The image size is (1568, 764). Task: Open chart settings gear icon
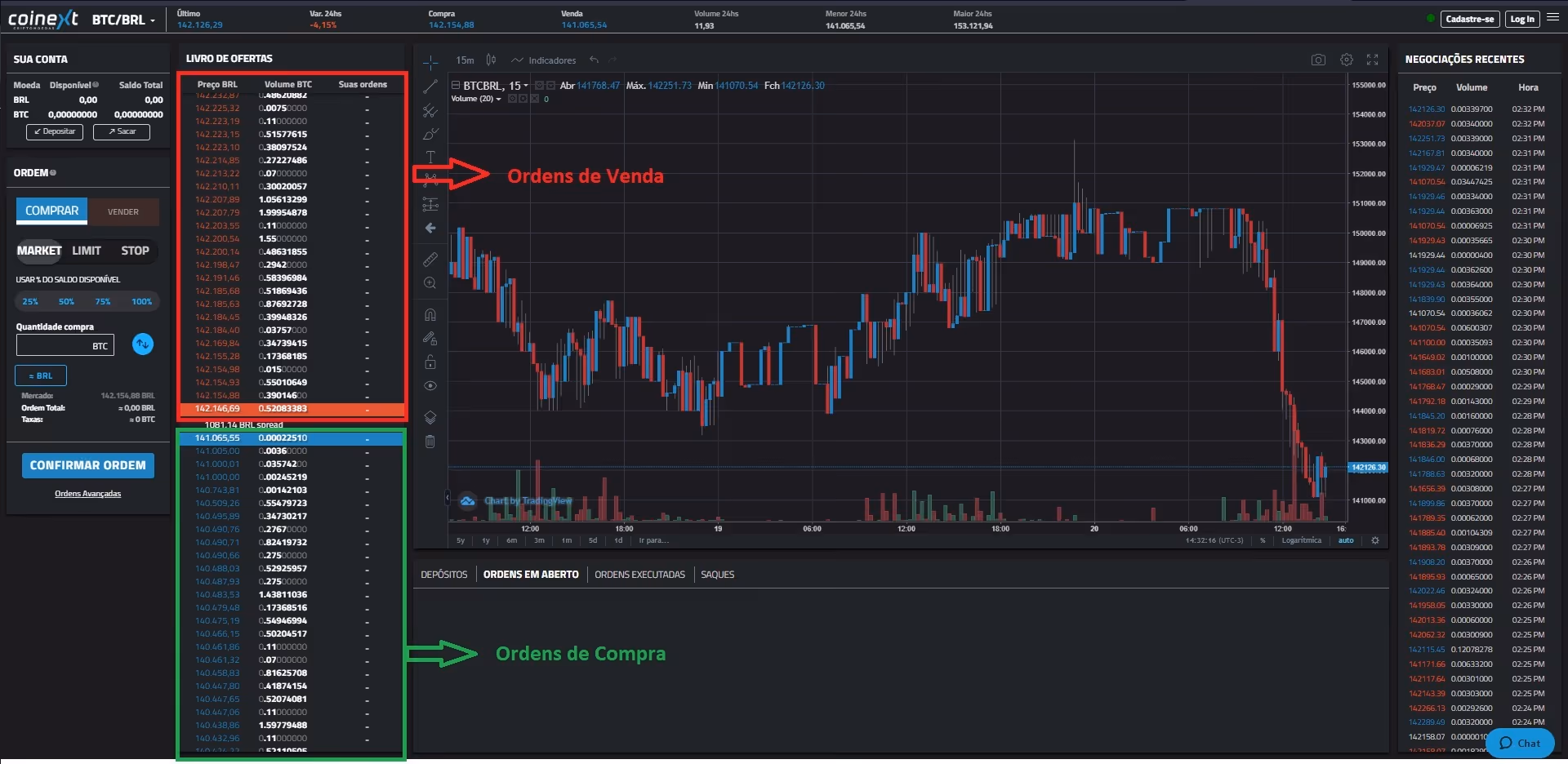coord(1347,60)
